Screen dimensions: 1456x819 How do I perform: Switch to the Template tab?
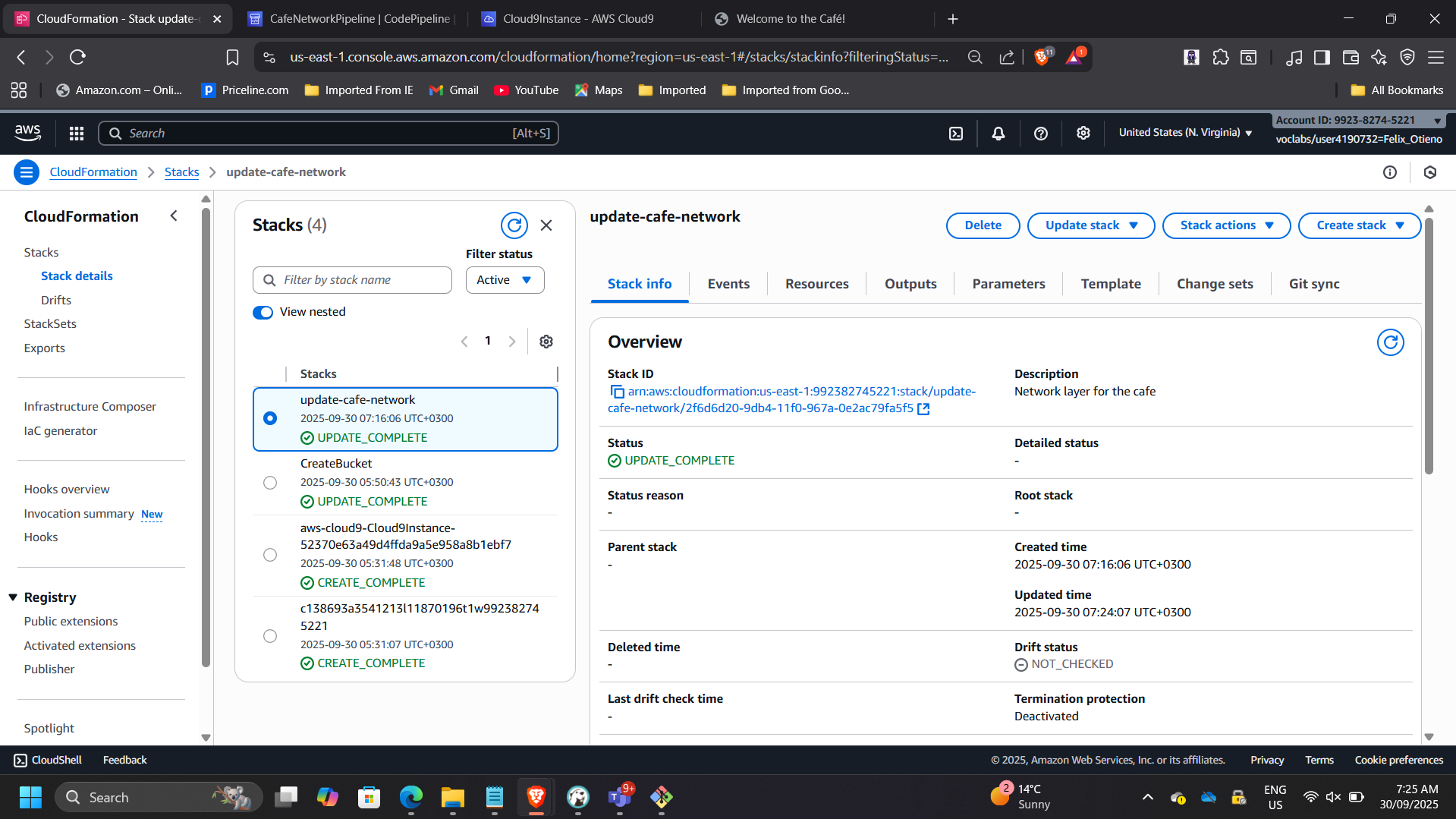(1111, 284)
